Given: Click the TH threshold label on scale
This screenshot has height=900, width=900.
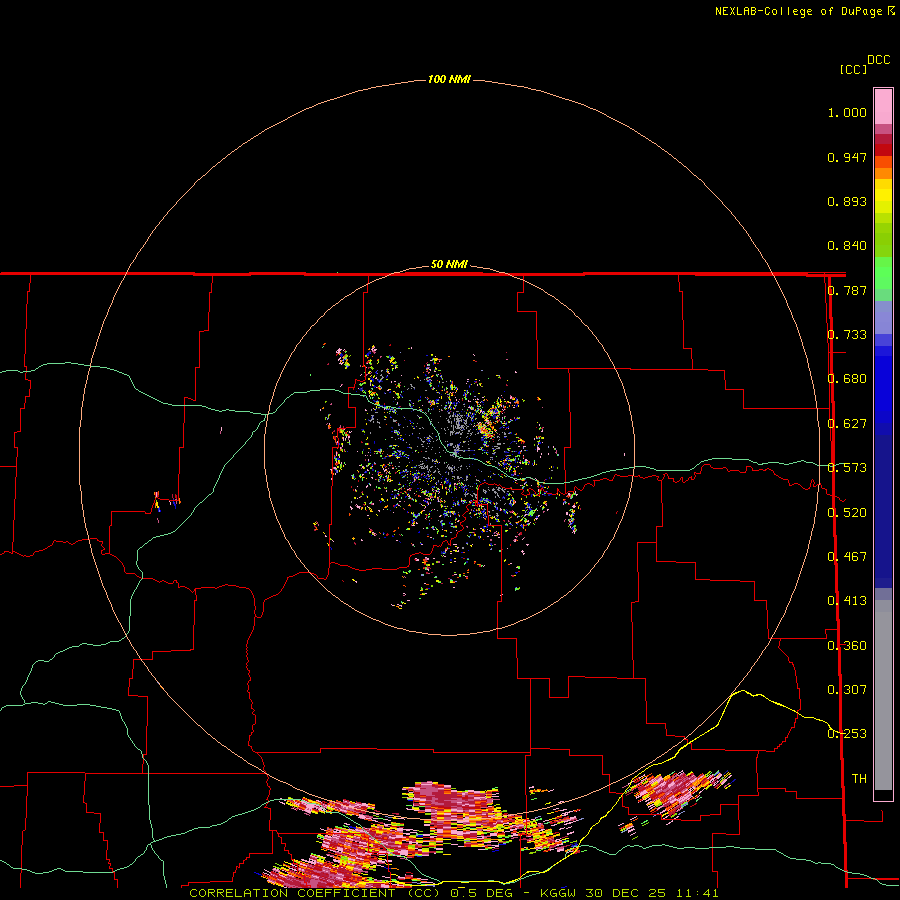Looking at the screenshot, I should point(859,779).
